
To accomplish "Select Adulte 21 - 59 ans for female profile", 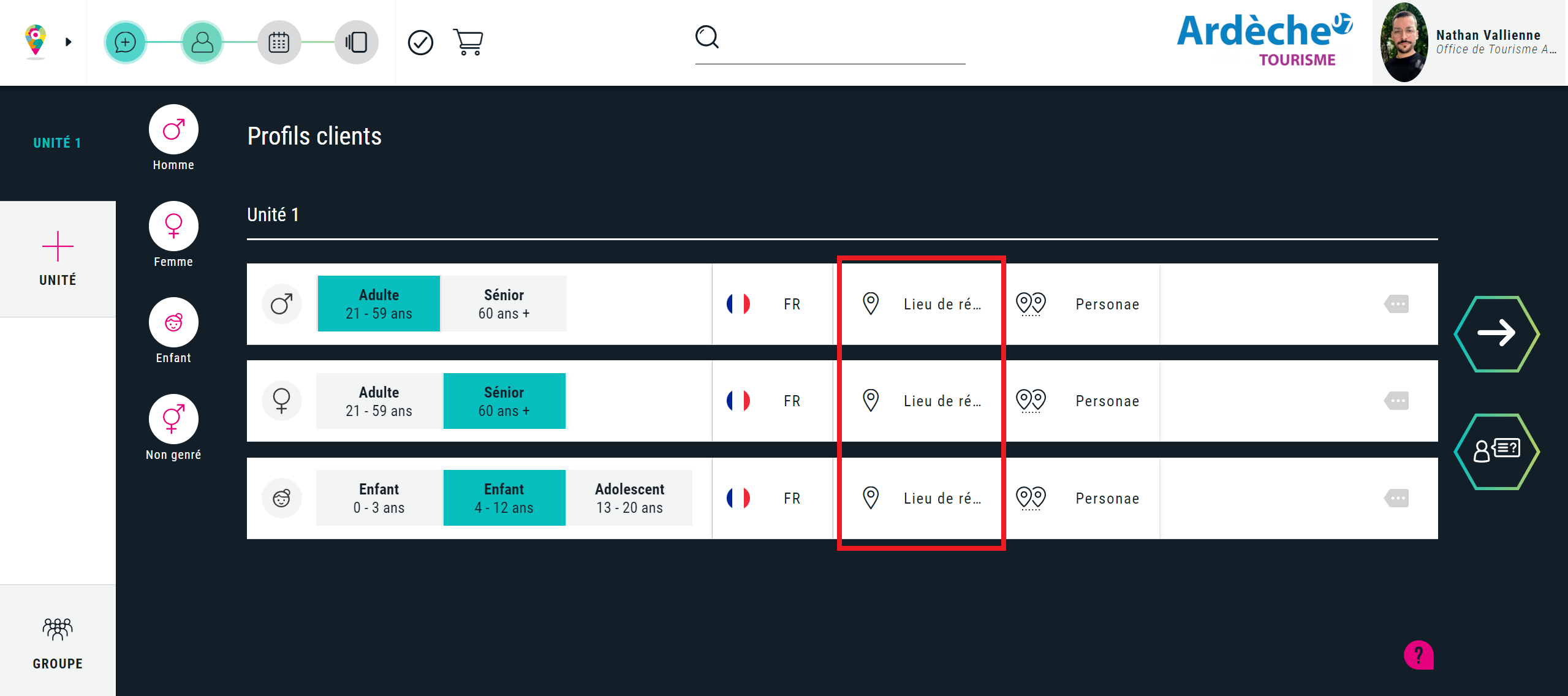I will pos(379,401).
